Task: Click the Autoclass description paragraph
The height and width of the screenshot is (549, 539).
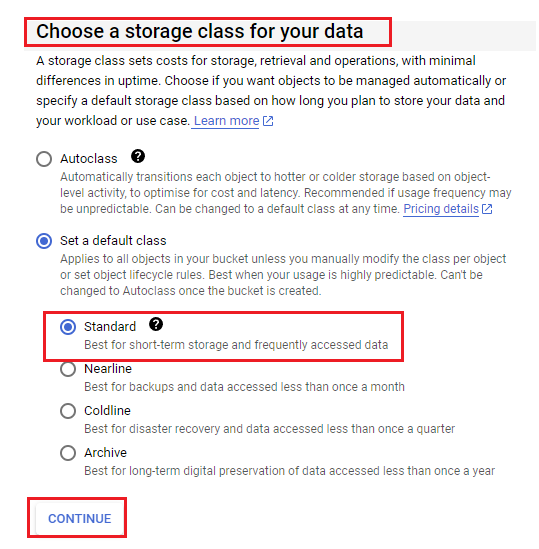Action: coord(285,193)
